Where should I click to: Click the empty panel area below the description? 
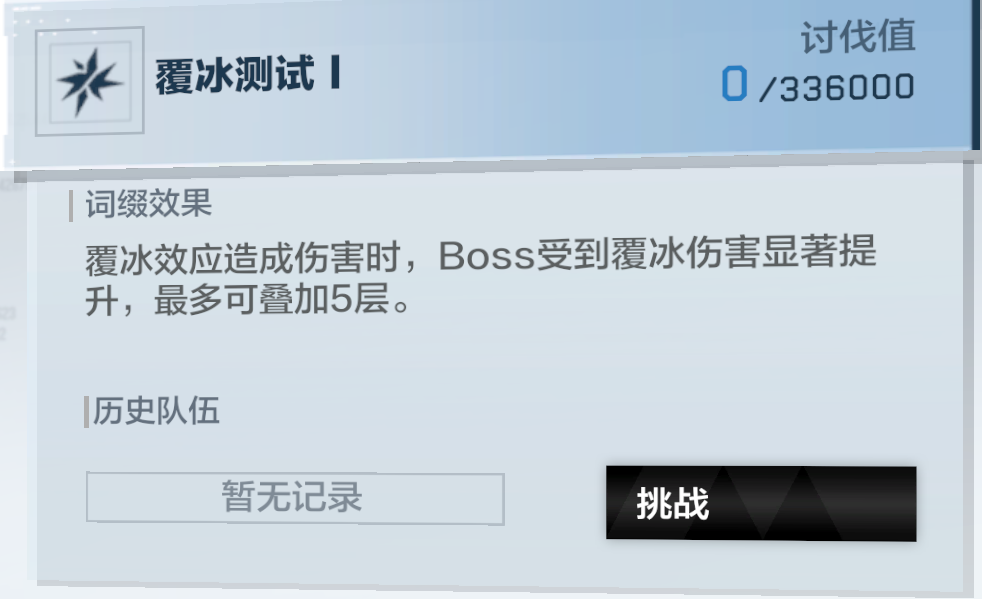pos(501,357)
